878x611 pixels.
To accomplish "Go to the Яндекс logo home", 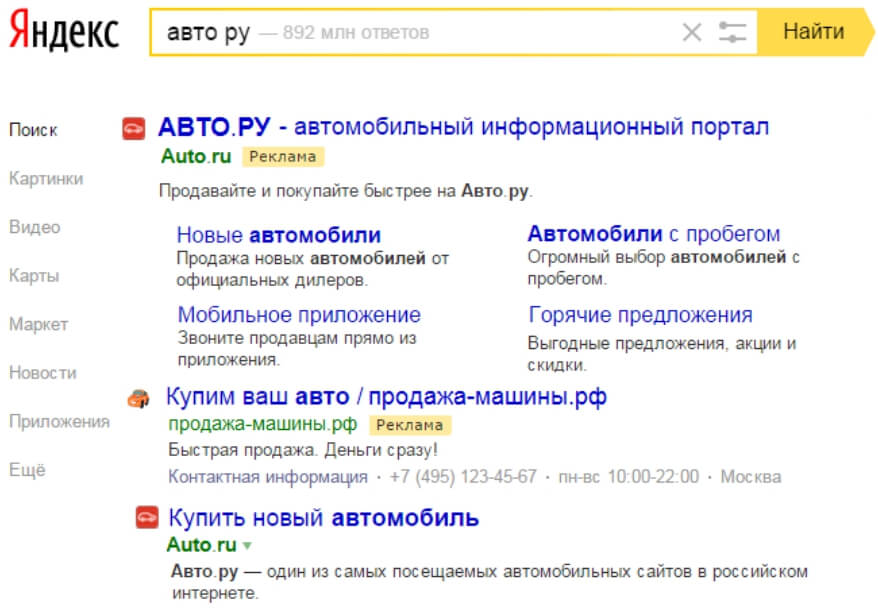I will coord(64,31).
